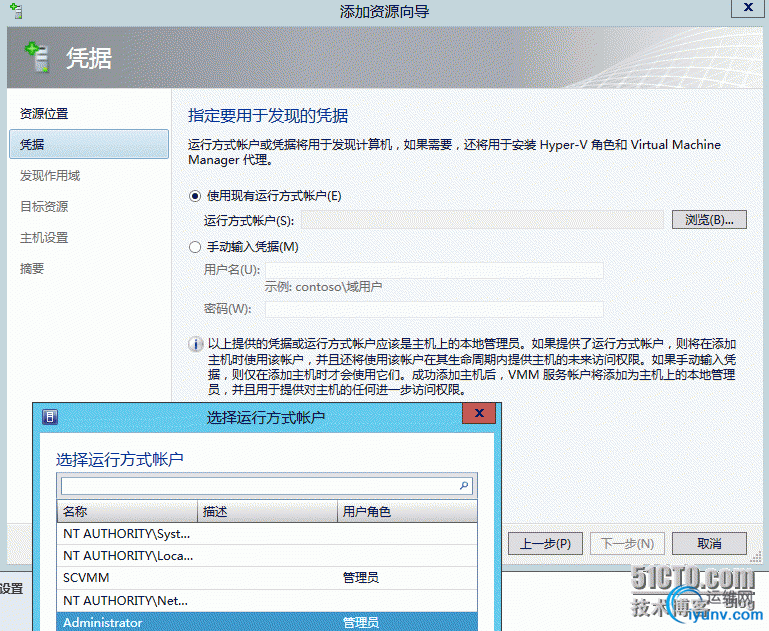769x631 pixels.
Task: Select the SCVMM account row
Action: [x=267, y=578]
